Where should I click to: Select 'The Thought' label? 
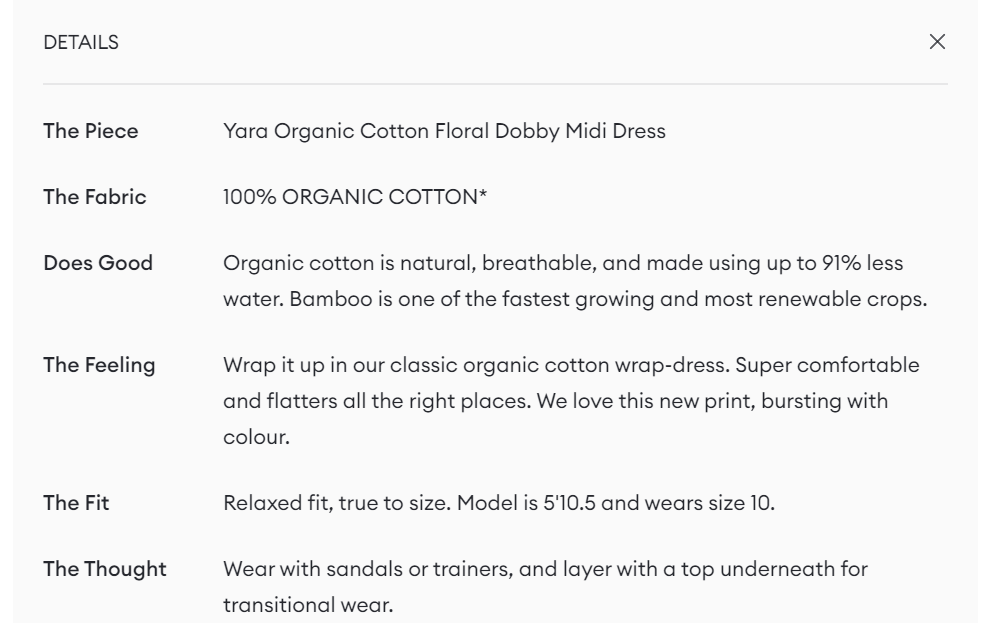tap(105, 569)
